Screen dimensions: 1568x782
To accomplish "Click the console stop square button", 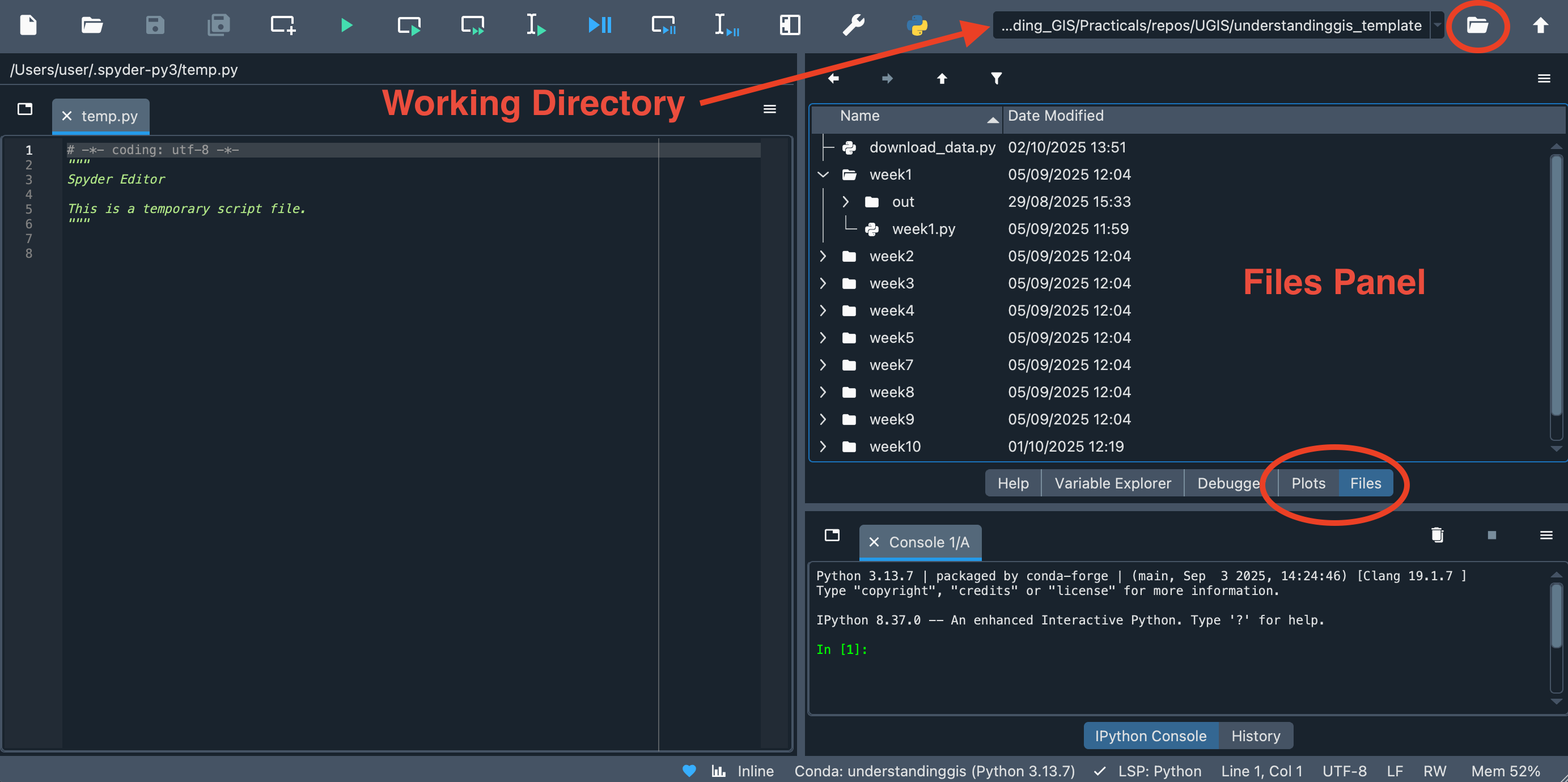I will [x=1491, y=535].
